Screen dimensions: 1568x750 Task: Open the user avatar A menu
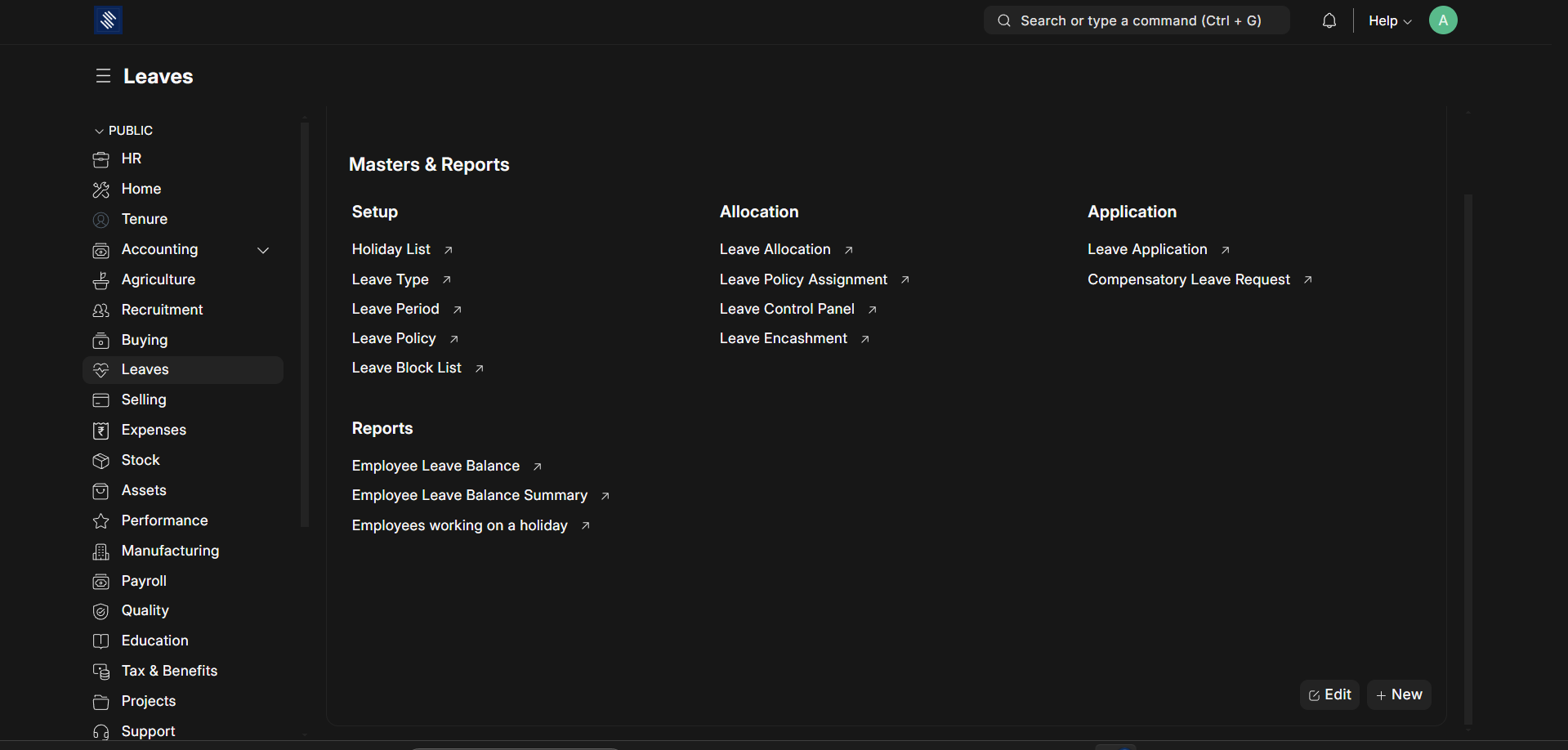(1442, 20)
